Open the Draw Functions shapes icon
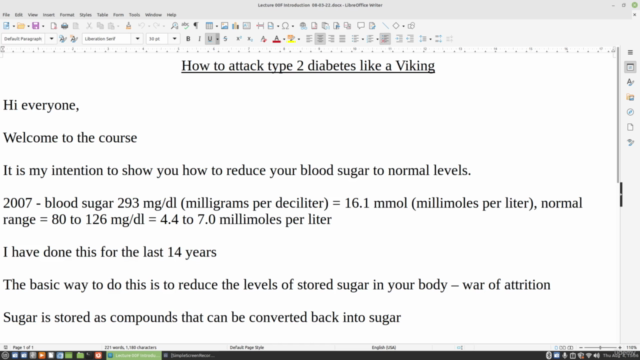This screenshot has height=360, width=640. click(411, 26)
